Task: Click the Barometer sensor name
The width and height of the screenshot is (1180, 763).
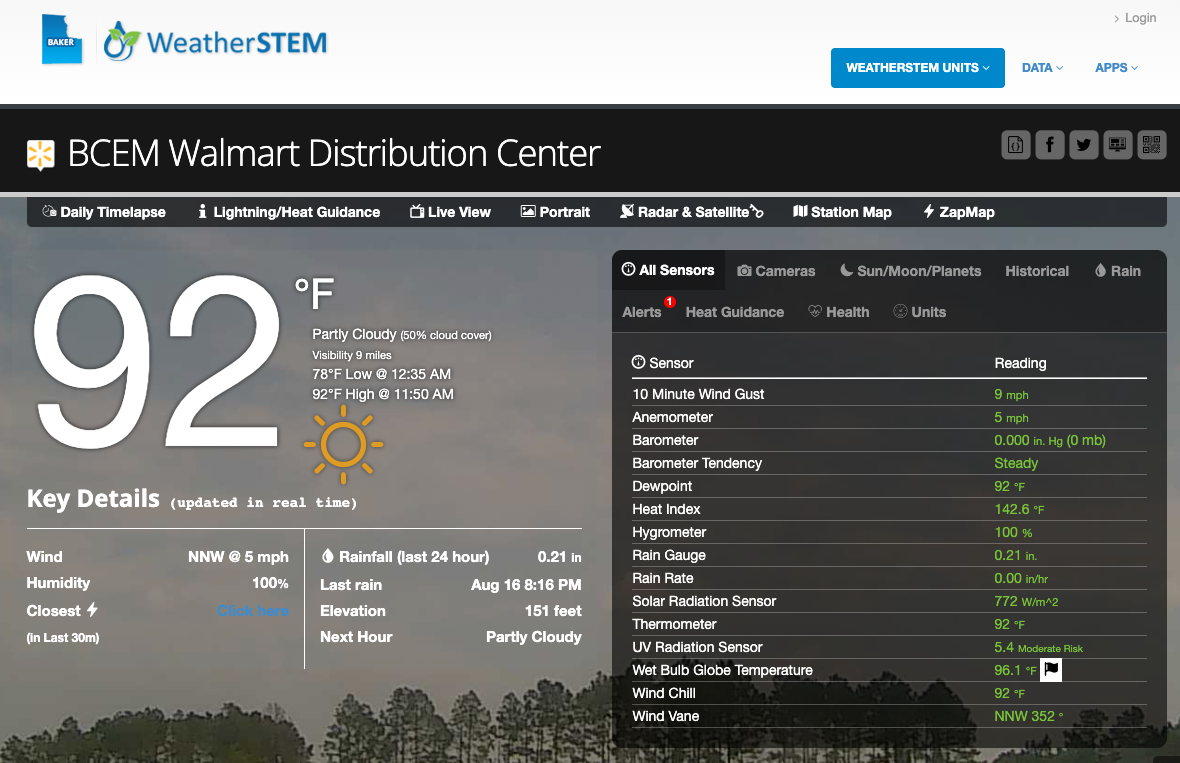Action: (665, 440)
